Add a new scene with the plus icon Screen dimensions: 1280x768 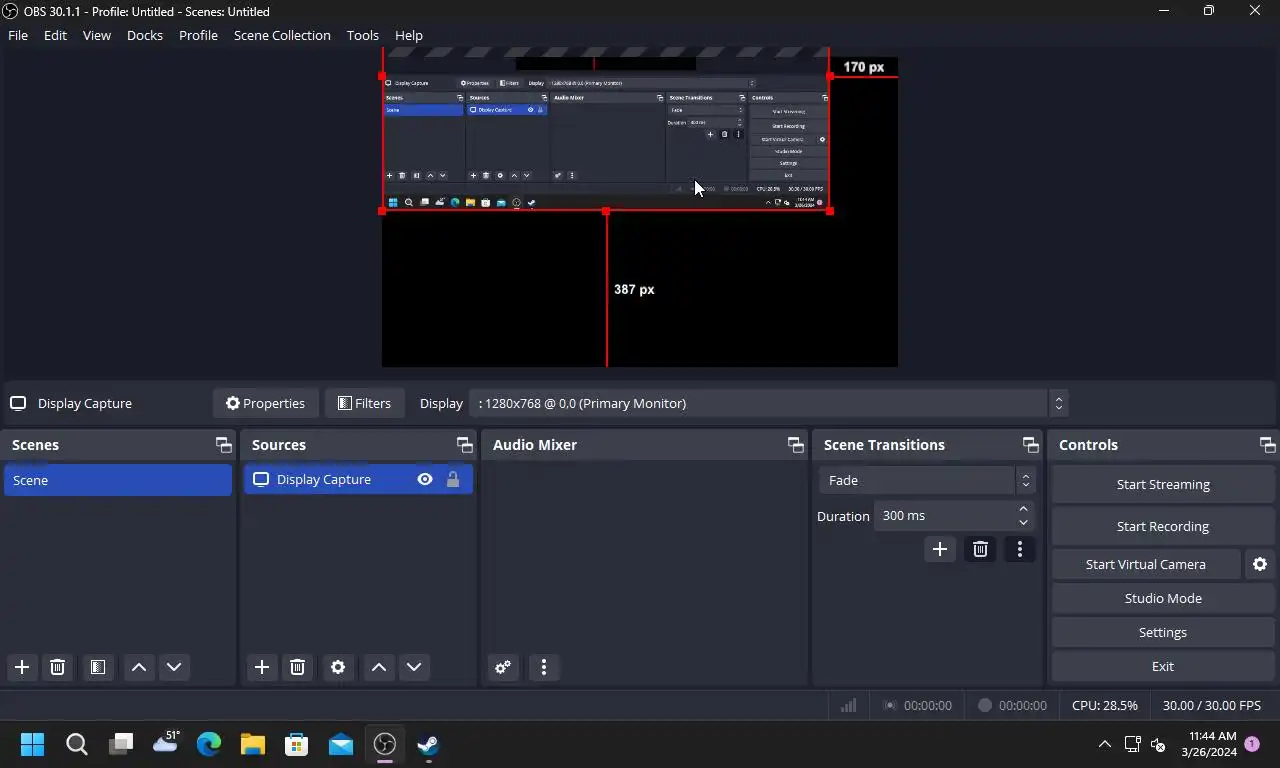point(22,667)
